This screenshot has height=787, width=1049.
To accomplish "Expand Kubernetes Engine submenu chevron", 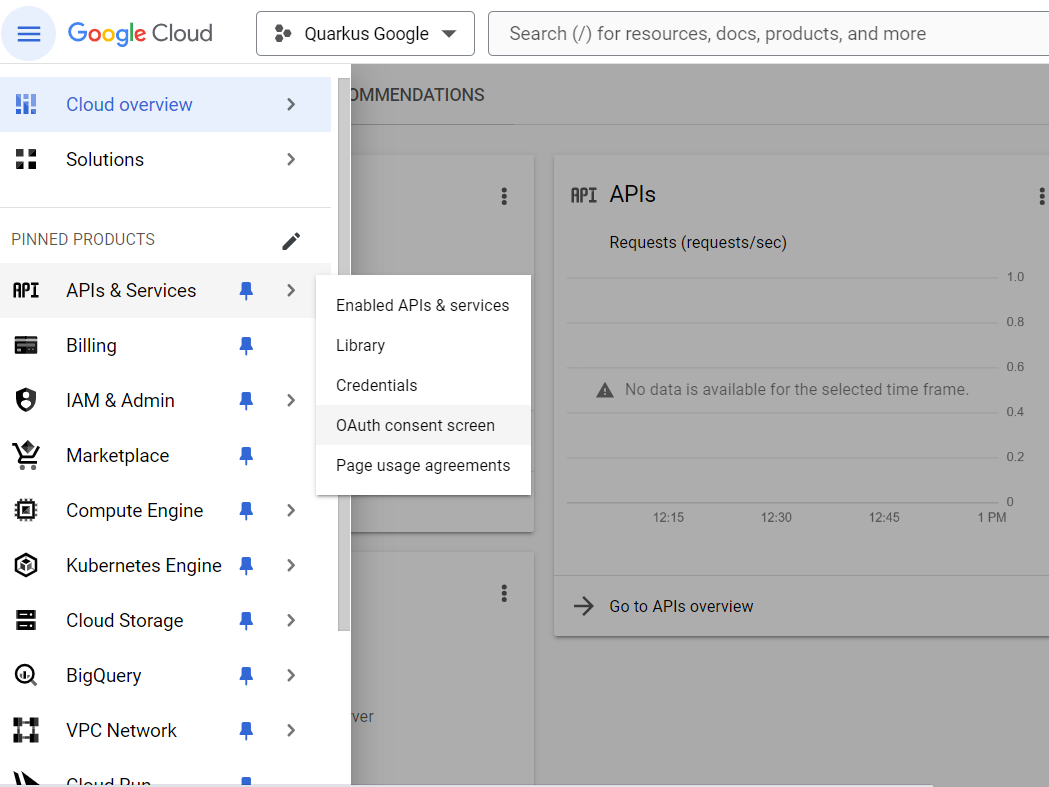I will tap(291, 565).
